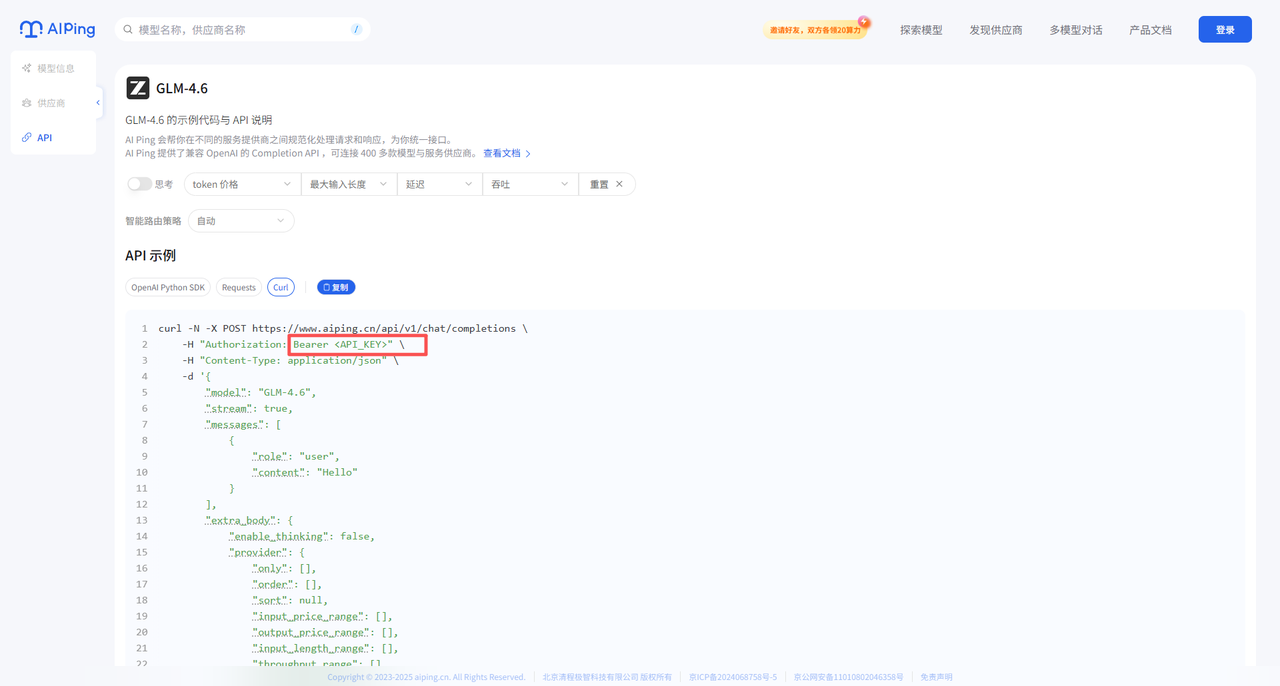Open the 查看文档 link
Screen dimensions: 1280x686
click(x=507, y=153)
